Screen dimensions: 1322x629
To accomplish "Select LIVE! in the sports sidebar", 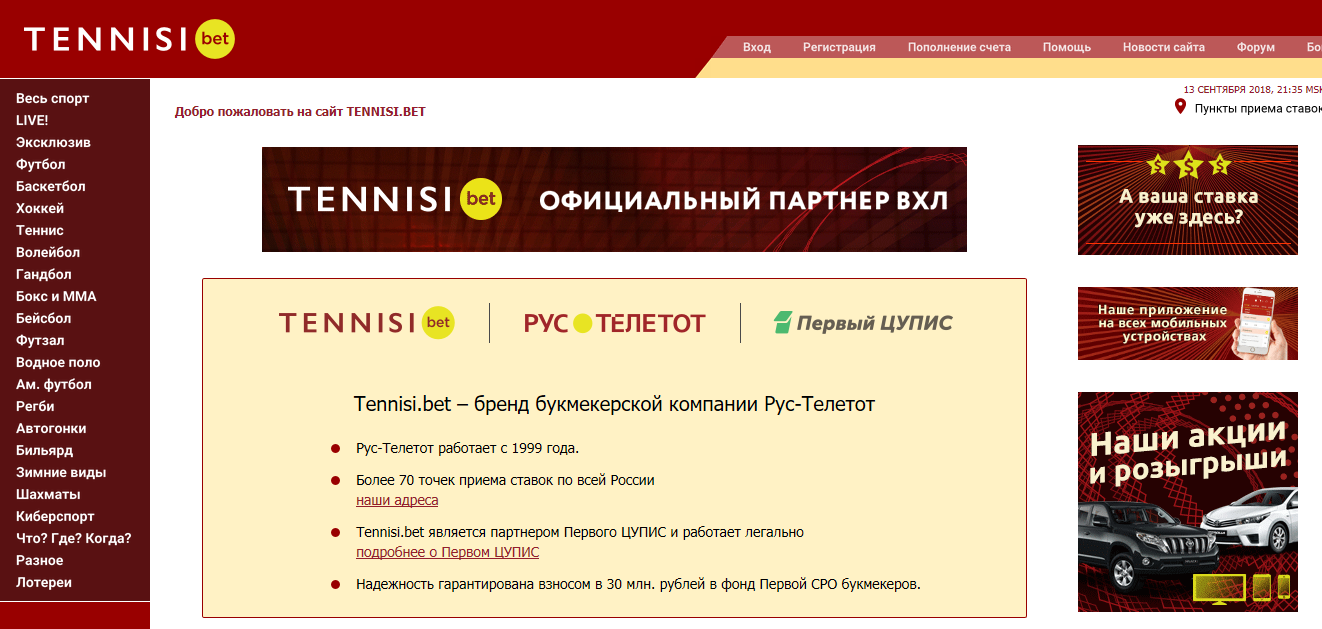I will [x=32, y=120].
